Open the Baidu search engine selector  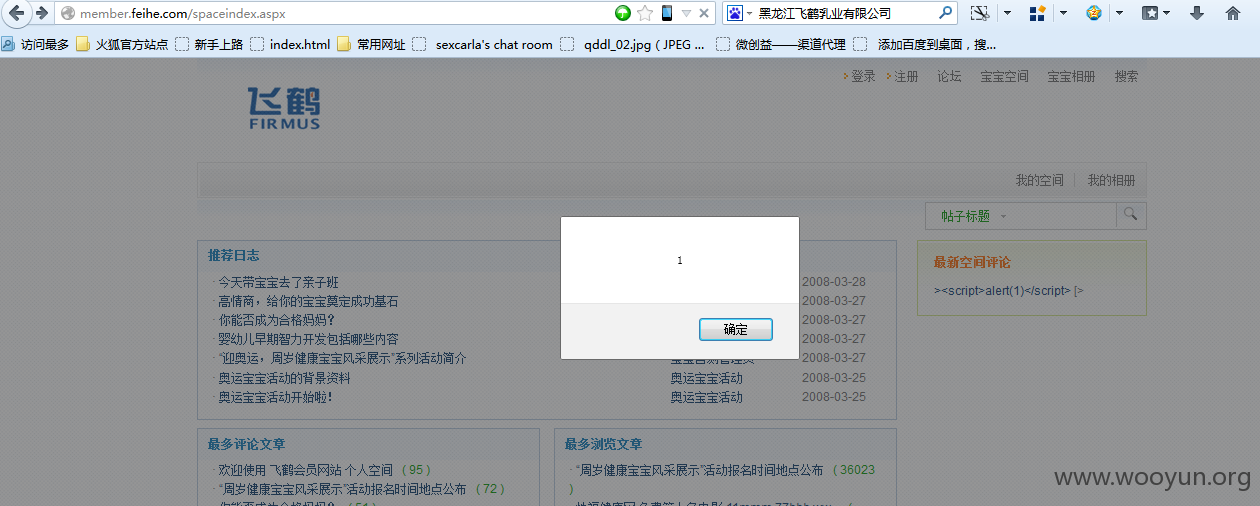tap(740, 13)
